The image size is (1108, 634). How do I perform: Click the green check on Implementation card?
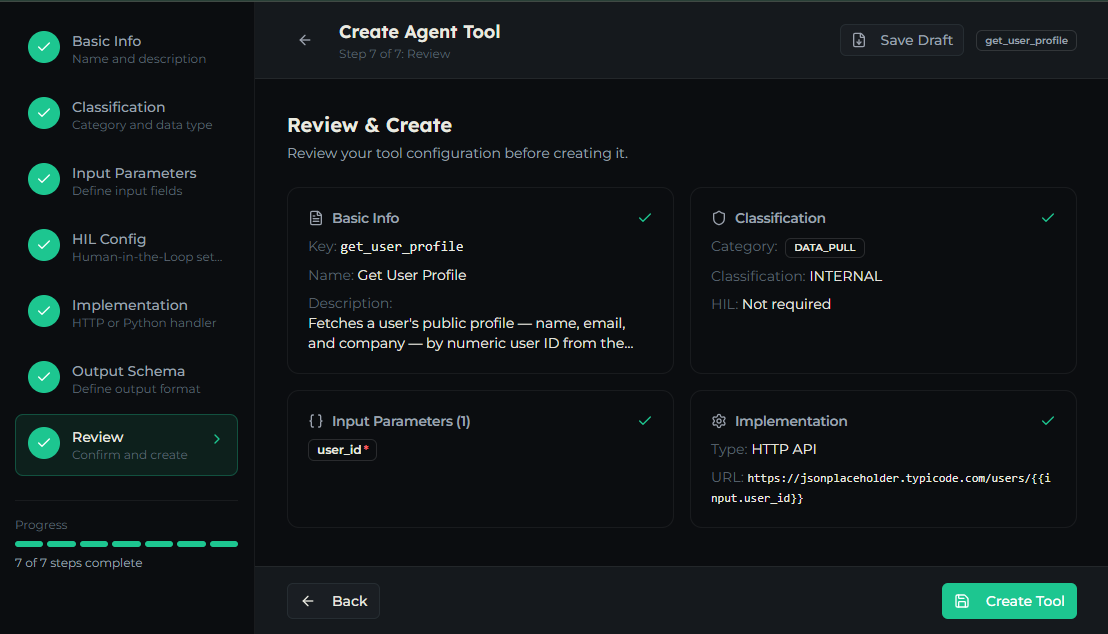tap(1047, 421)
